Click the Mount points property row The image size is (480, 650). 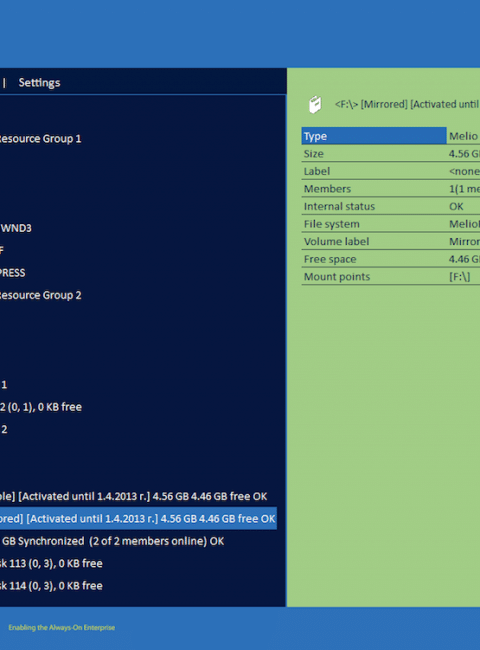pyautogui.click(x=390, y=276)
